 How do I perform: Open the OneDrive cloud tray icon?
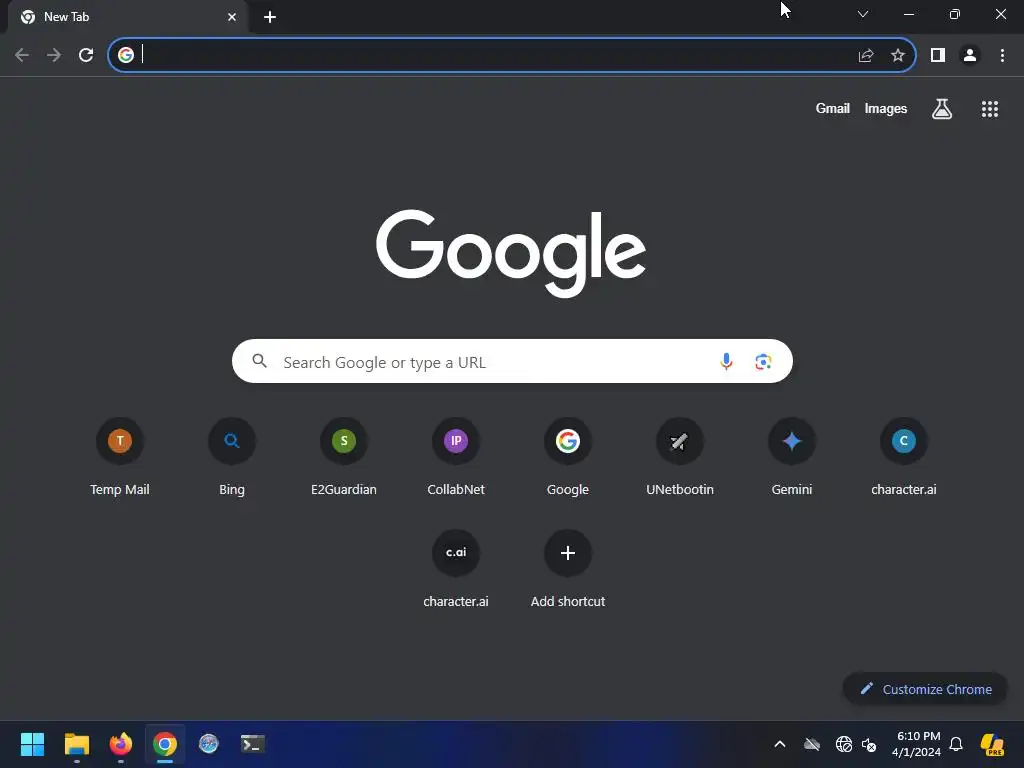pyautogui.click(x=812, y=744)
